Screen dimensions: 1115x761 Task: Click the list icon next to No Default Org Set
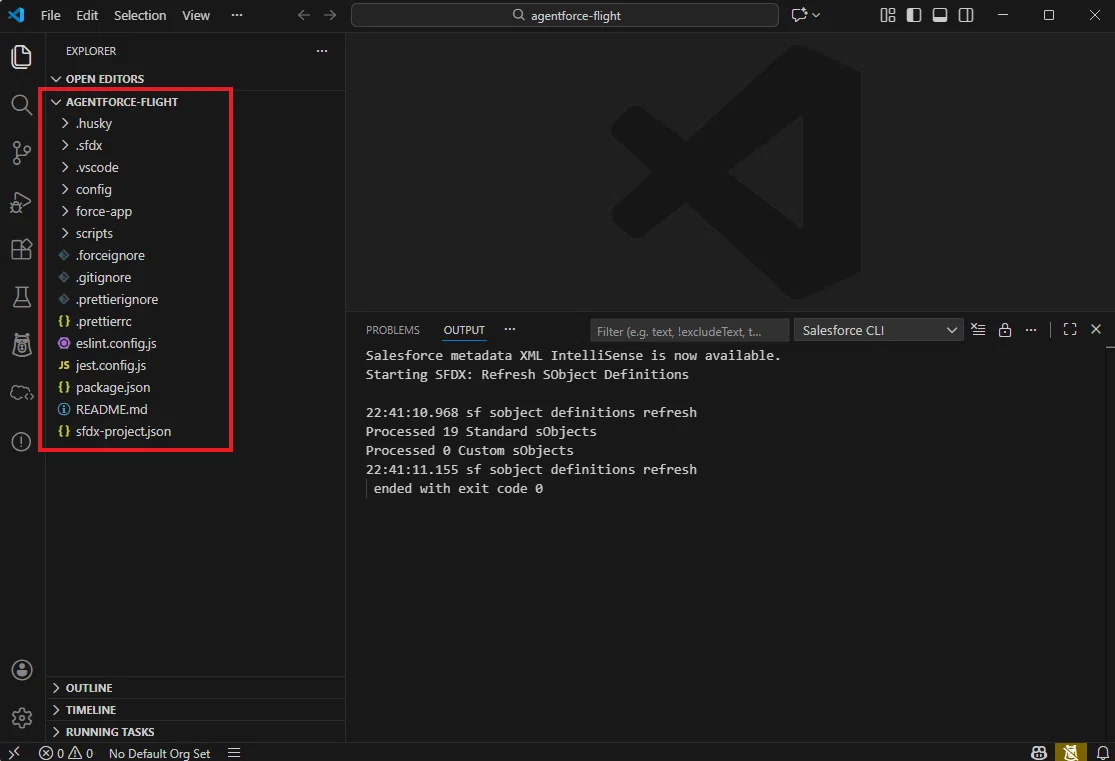(x=234, y=752)
